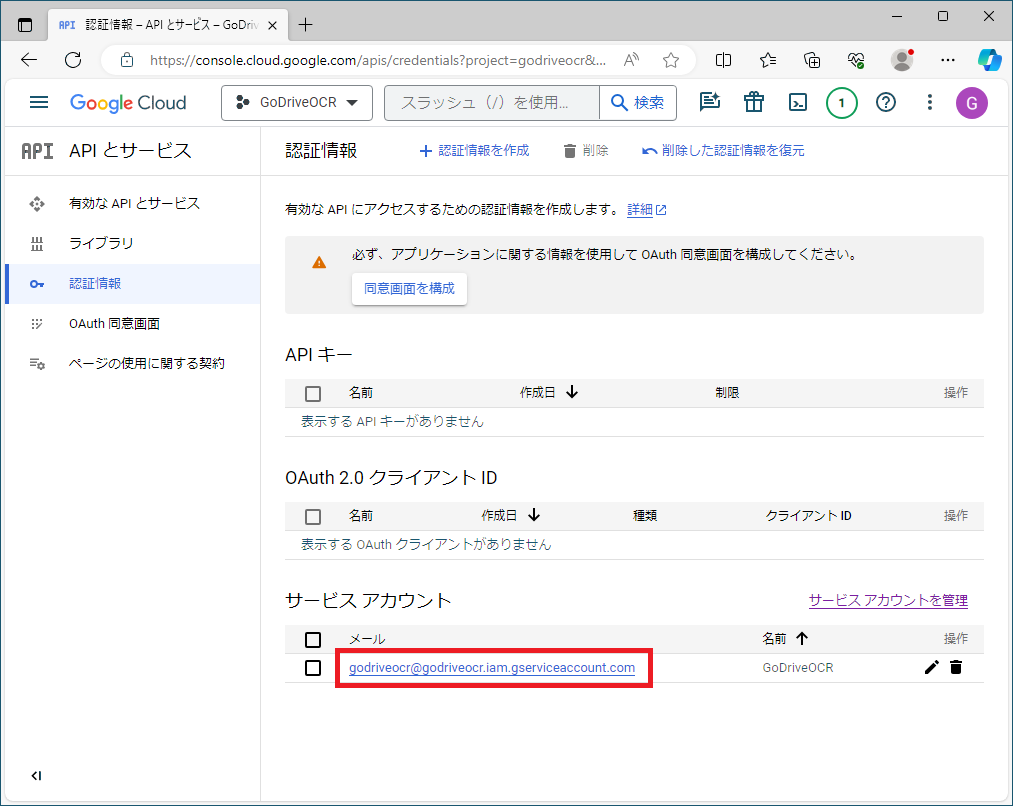
Task: Open the Gemini chat assistant icon
Action: pos(709,102)
